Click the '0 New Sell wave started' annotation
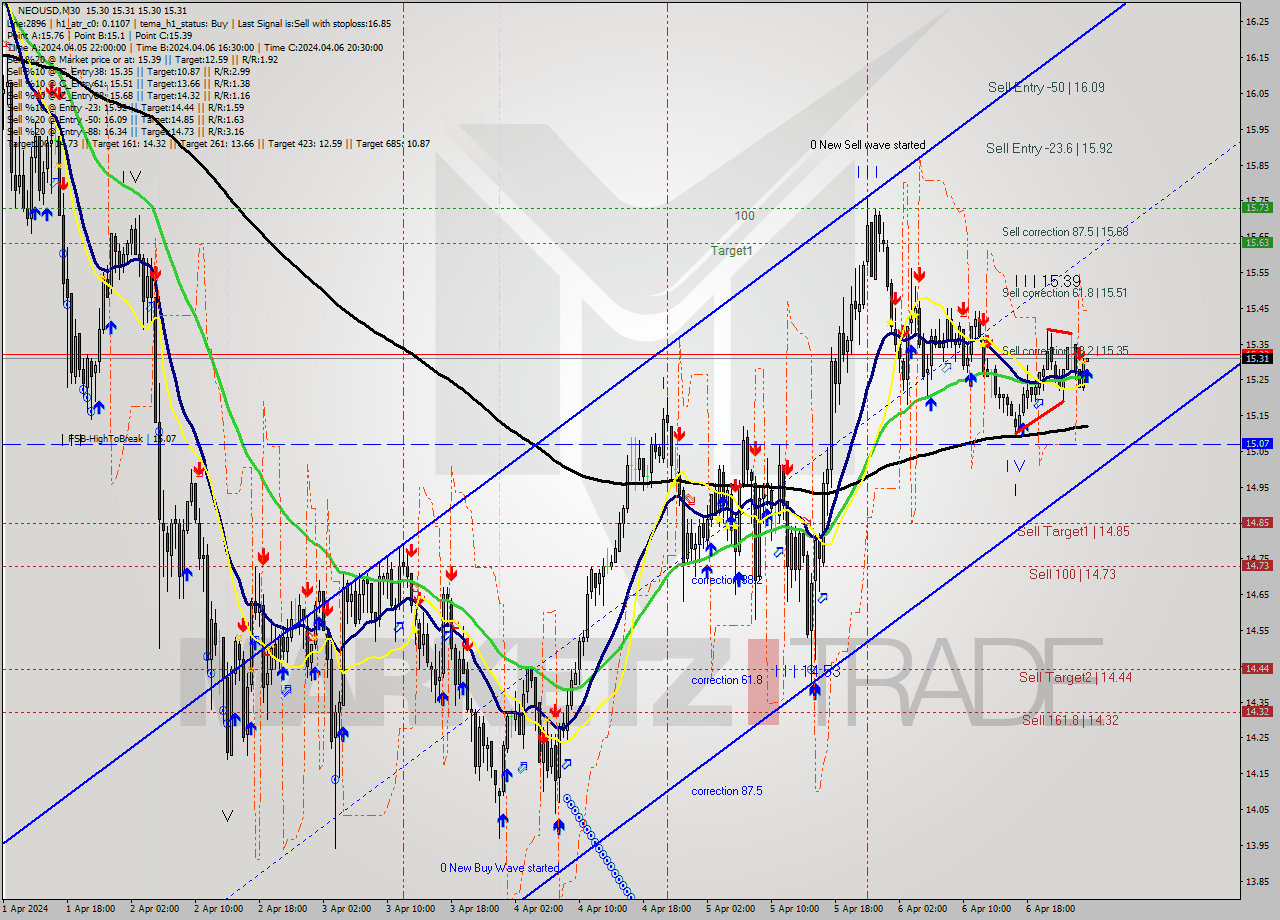The width and height of the screenshot is (1280, 920). coord(868,145)
